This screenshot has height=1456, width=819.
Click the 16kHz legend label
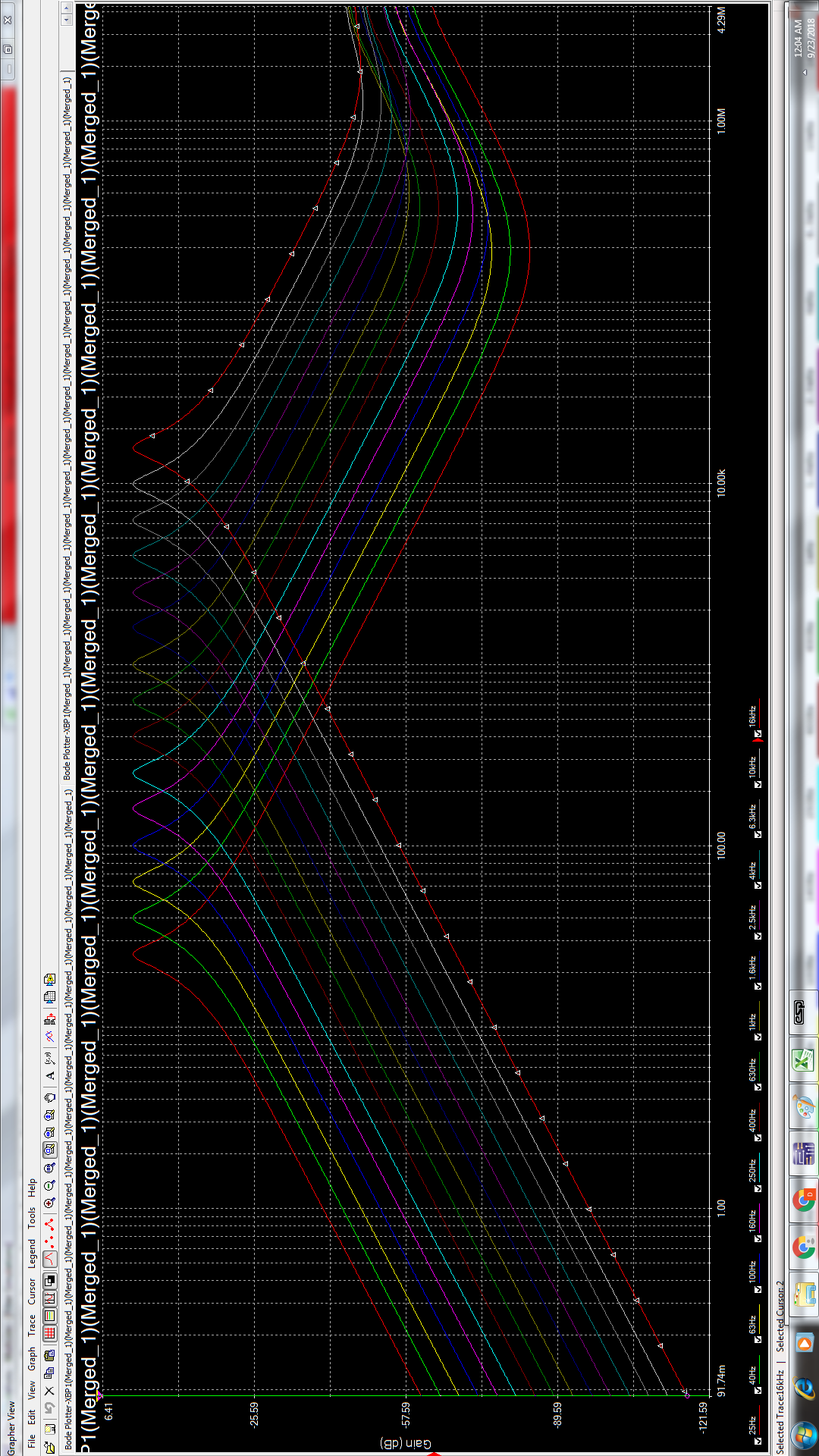pyautogui.click(x=752, y=717)
